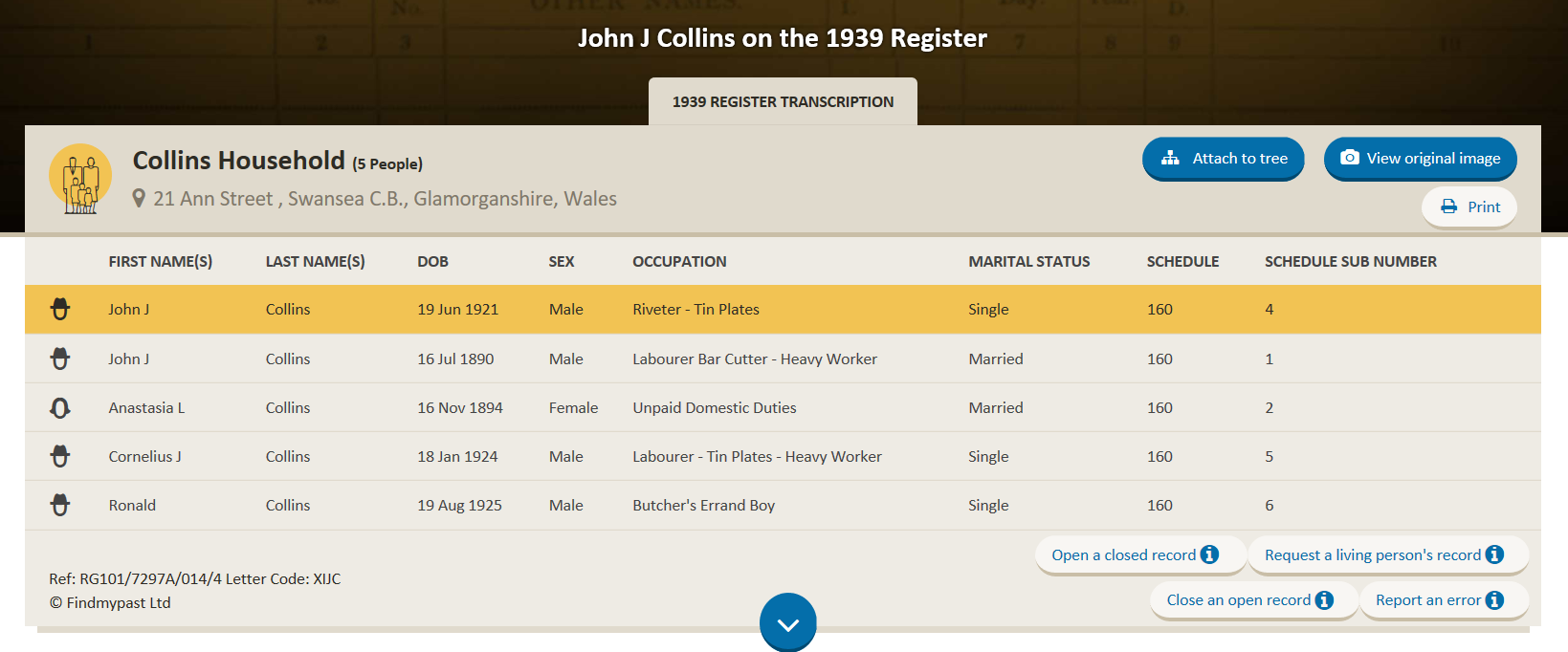Click the male icon for Cornelius J

60,456
